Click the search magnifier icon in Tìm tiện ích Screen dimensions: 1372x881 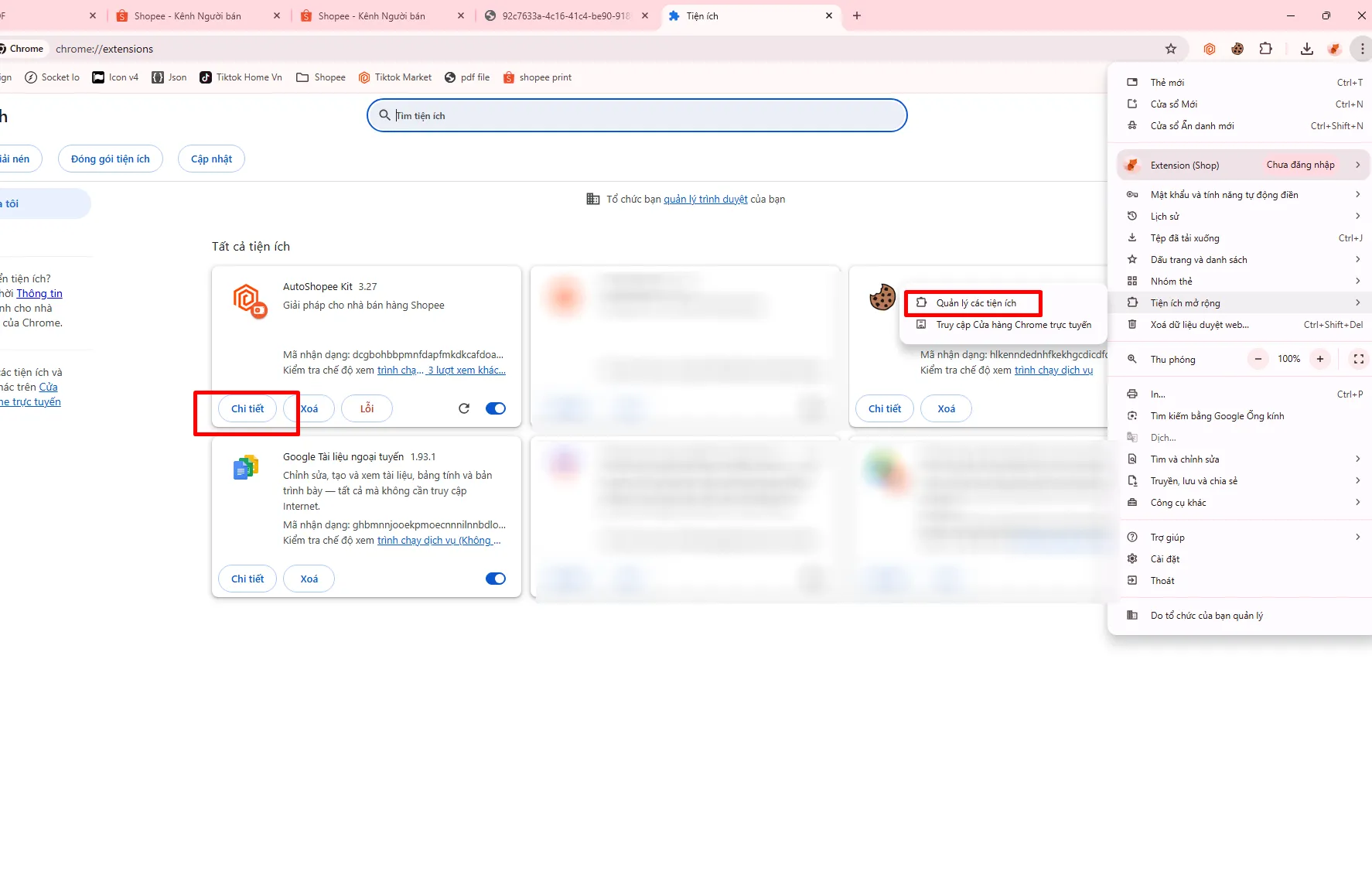[384, 115]
